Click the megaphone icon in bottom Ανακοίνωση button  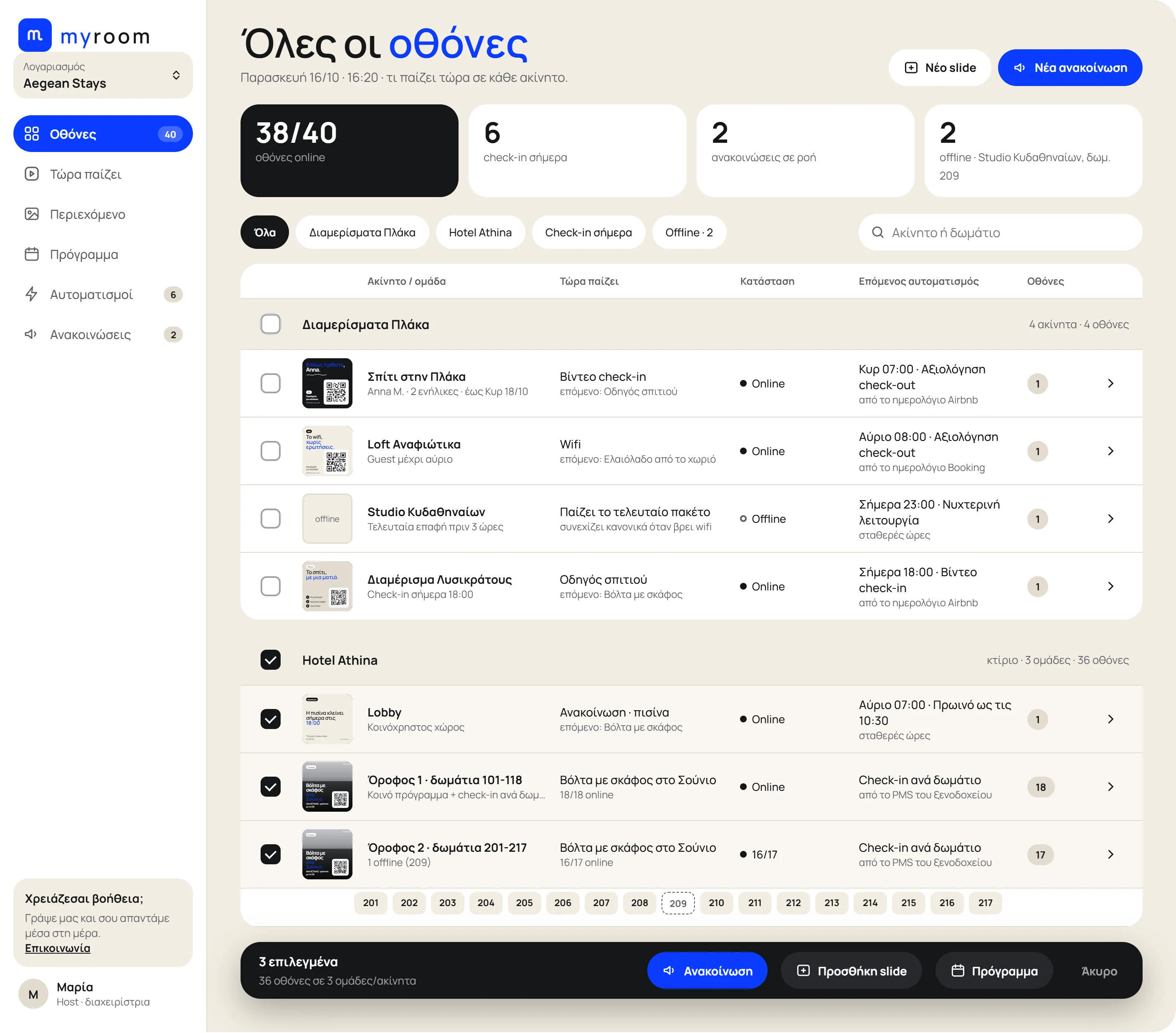[669, 971]
